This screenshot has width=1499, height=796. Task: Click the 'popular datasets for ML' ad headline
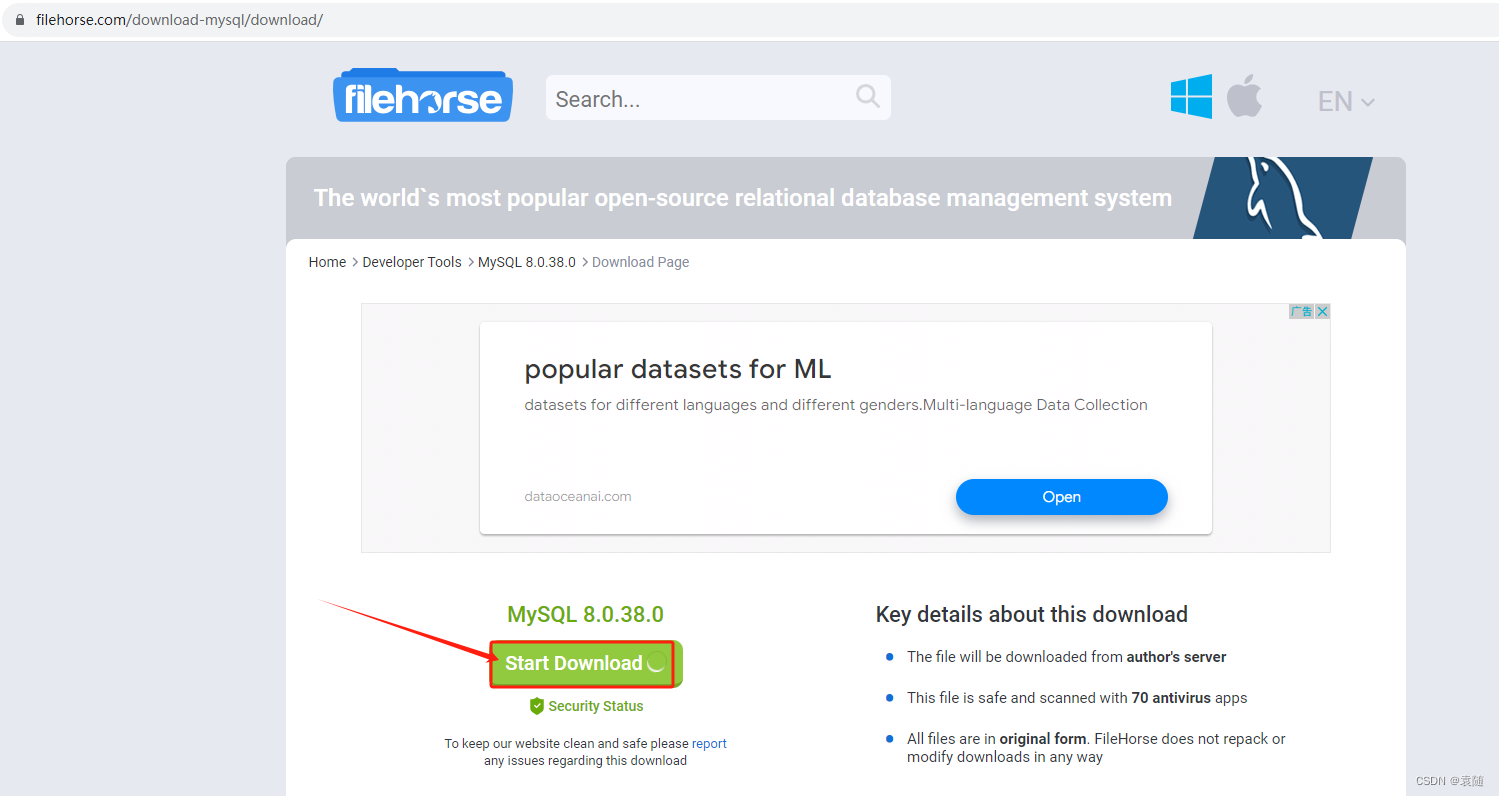(678, 369)
